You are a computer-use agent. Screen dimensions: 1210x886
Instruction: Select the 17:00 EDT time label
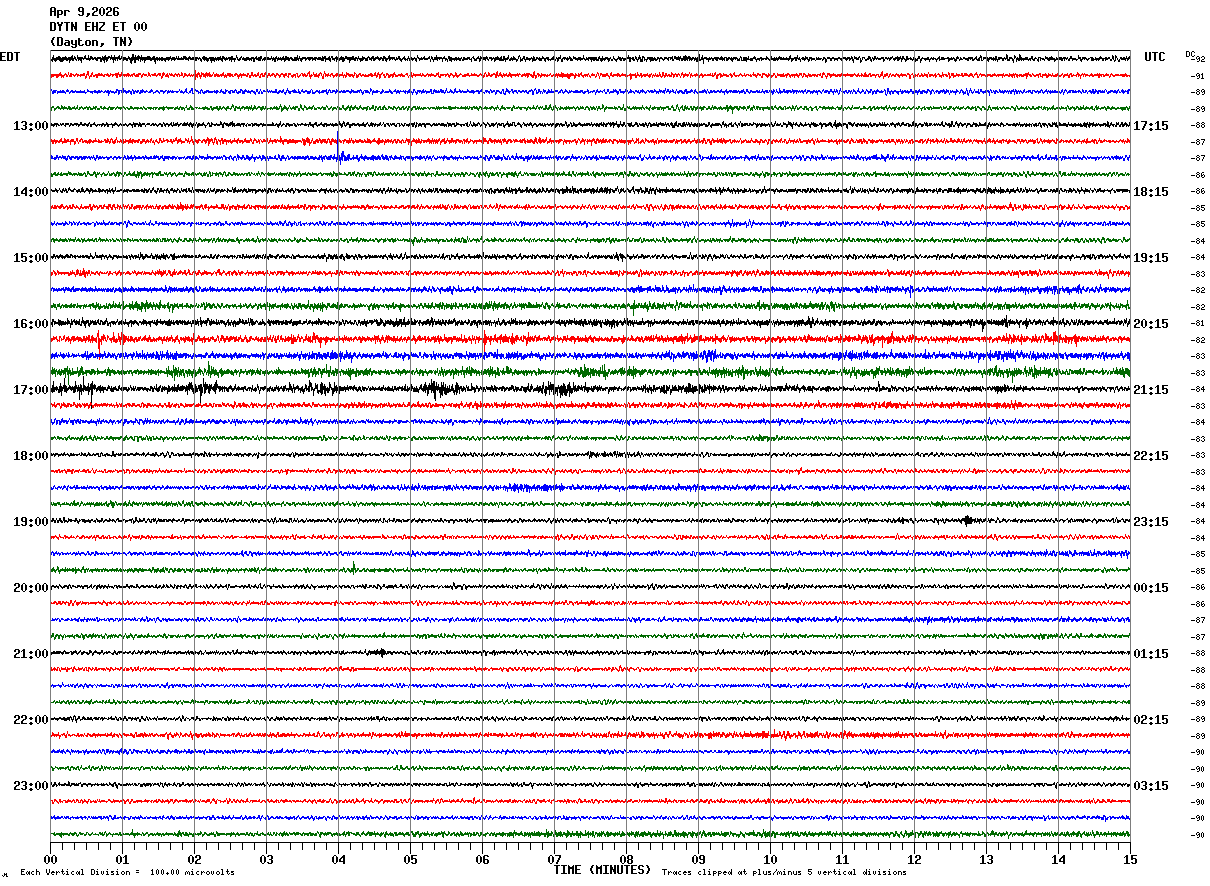click(x=31, y=390)
